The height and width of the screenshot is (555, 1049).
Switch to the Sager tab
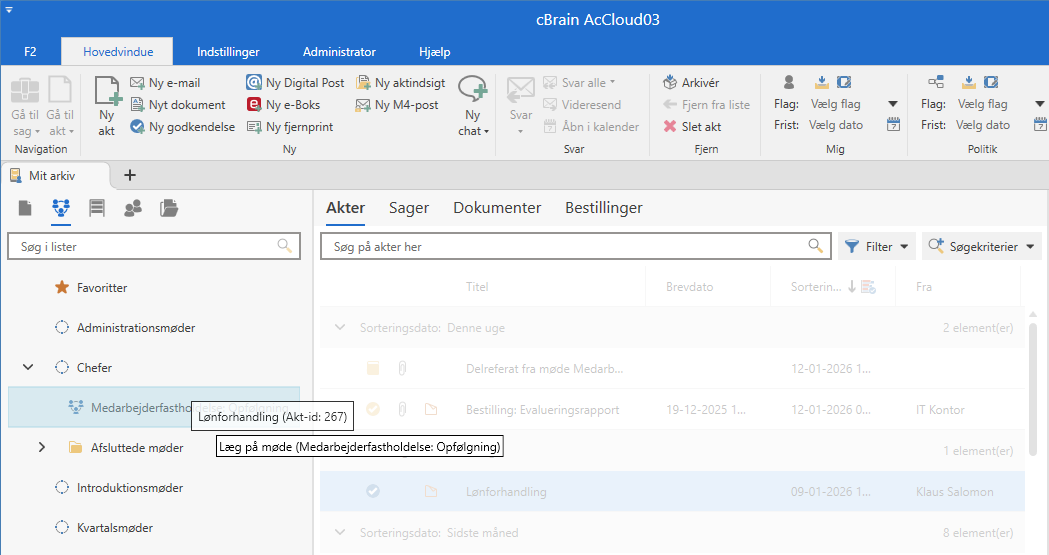tap(409, 208)
